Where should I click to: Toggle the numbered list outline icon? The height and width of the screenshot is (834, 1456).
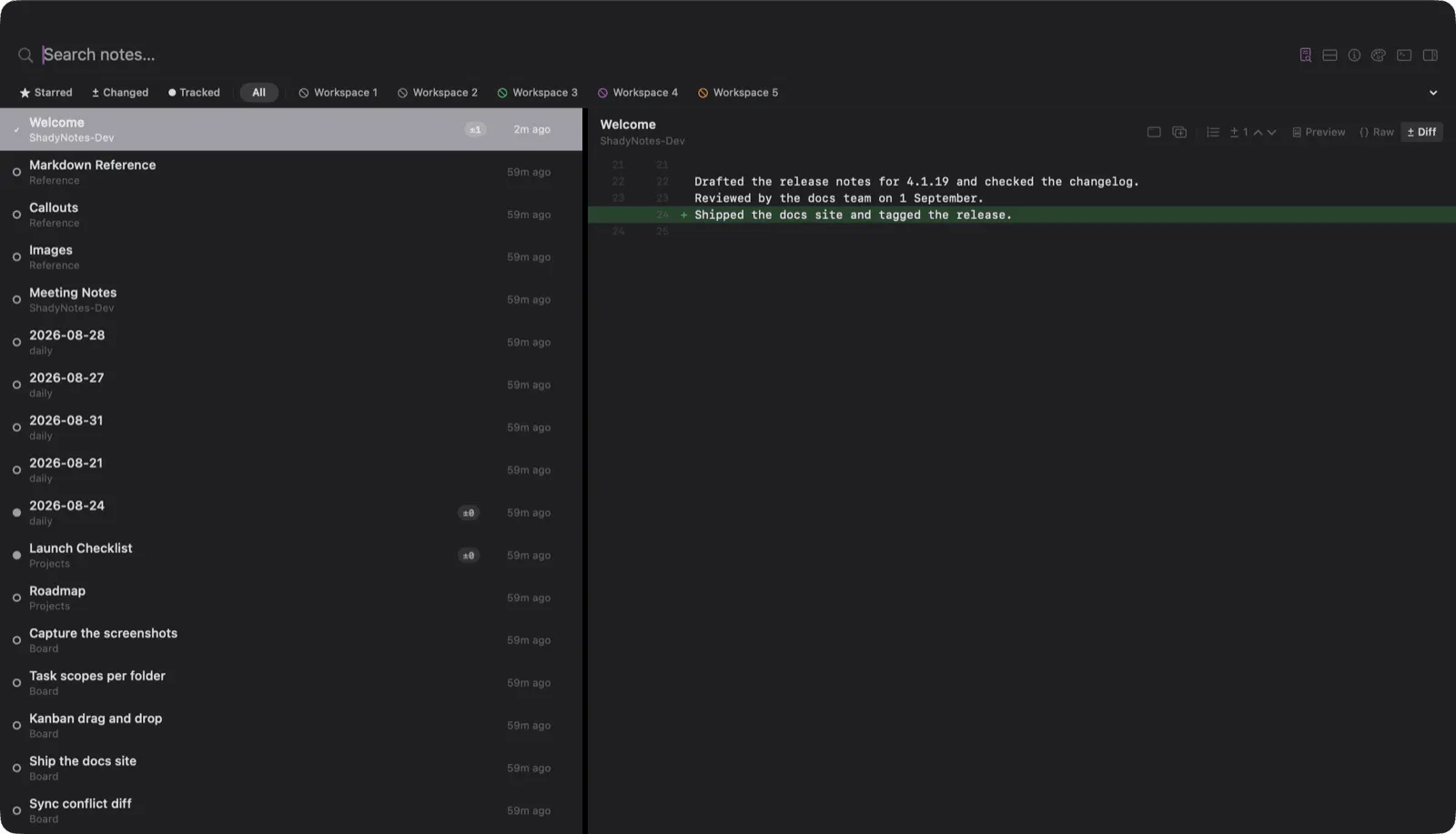(1212, 132)
